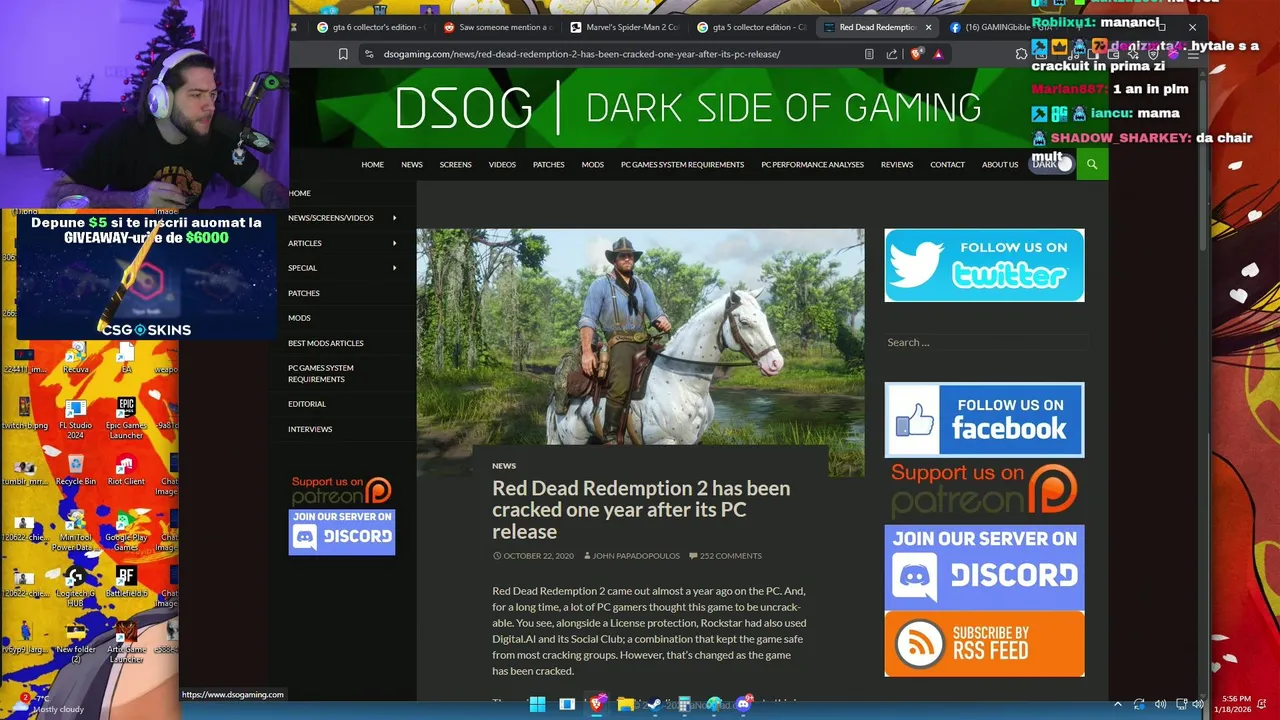This screenshot has width=1280, height=720.
Task: Click the CSG Skins giveaway banner
Action: (146, 275)
